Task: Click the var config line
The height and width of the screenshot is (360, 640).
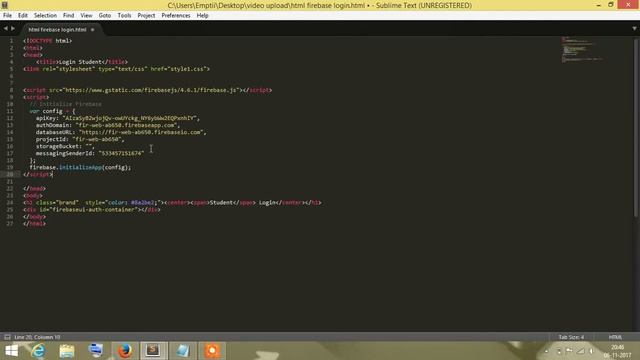Action: click(52, 111)
